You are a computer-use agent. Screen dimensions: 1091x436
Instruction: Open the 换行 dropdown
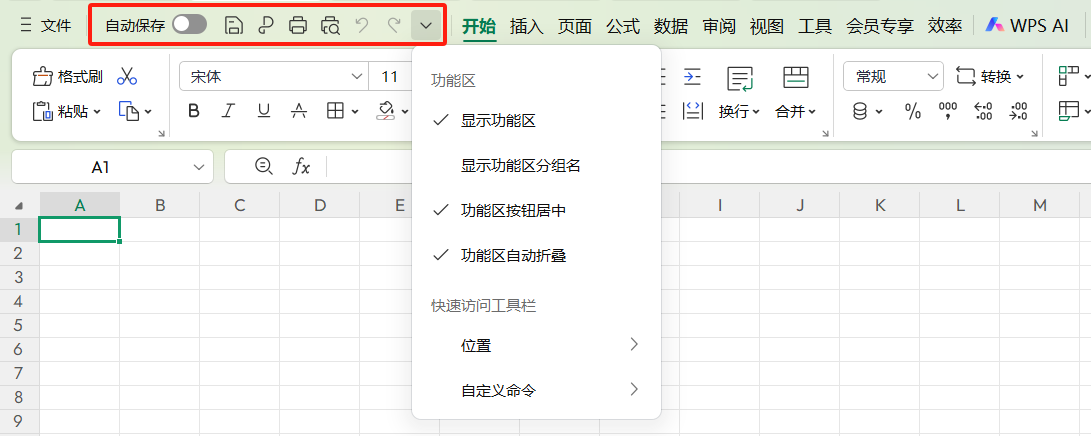(739, 111)
